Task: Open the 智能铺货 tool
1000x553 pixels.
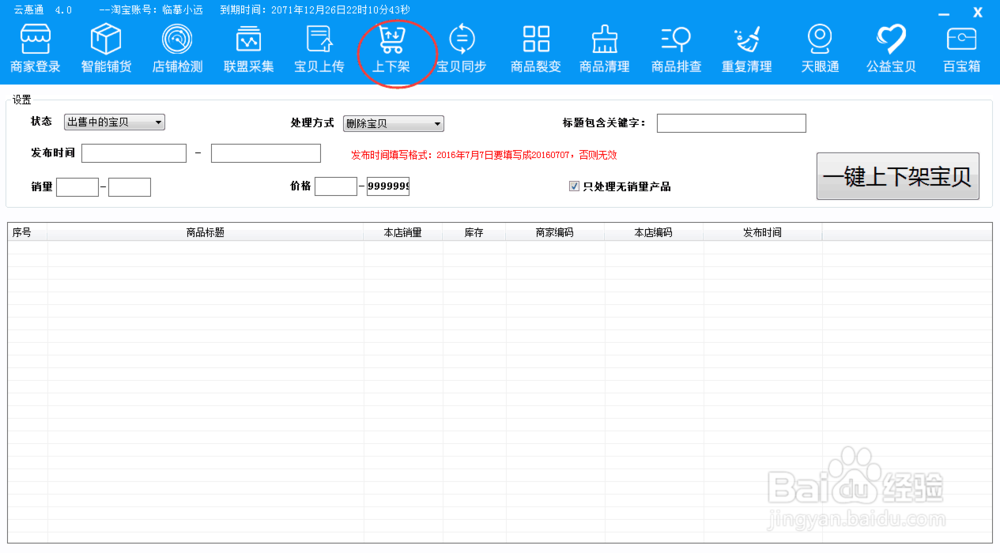Action: click(x=106, y=48)
